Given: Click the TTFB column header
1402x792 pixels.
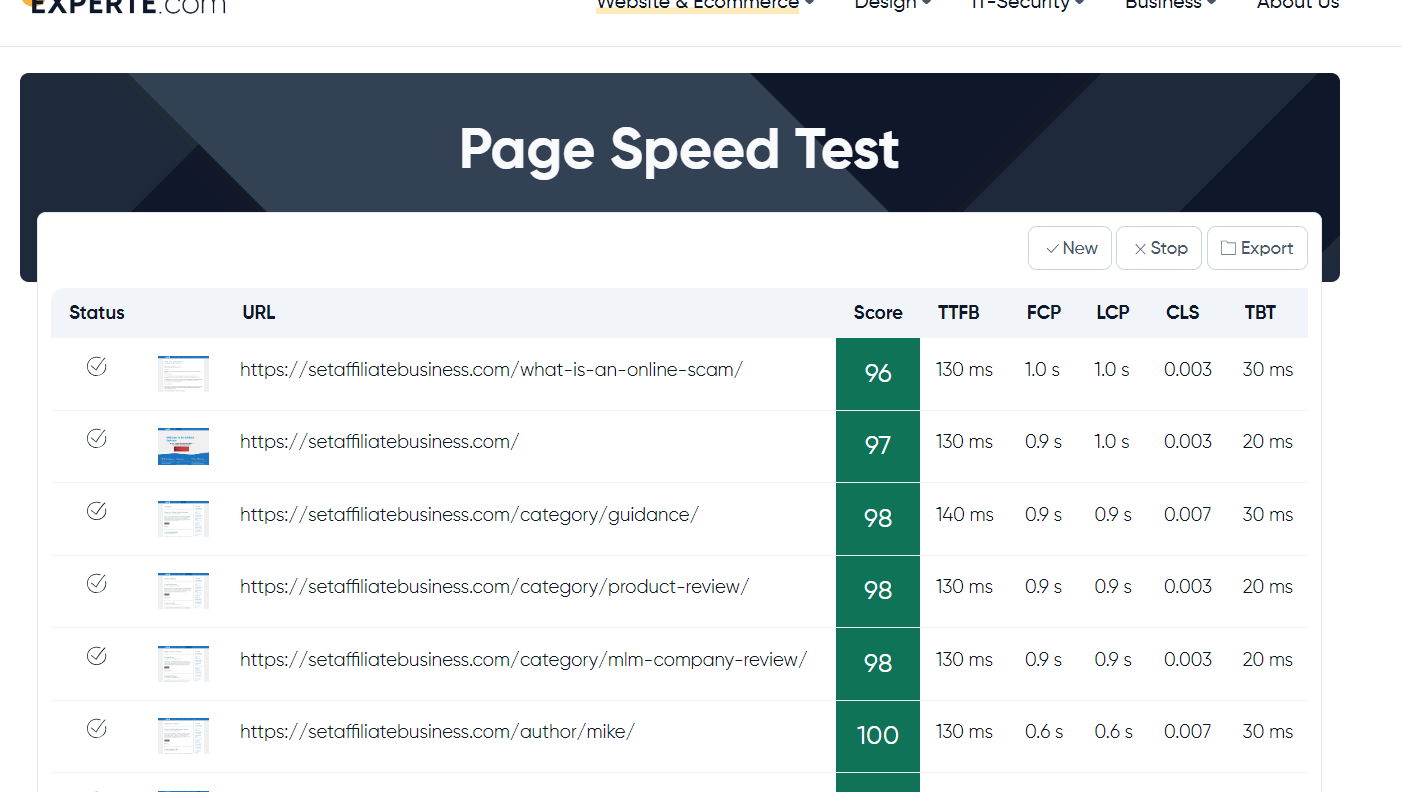Looking at the screenshot, I should pos(959,313).
